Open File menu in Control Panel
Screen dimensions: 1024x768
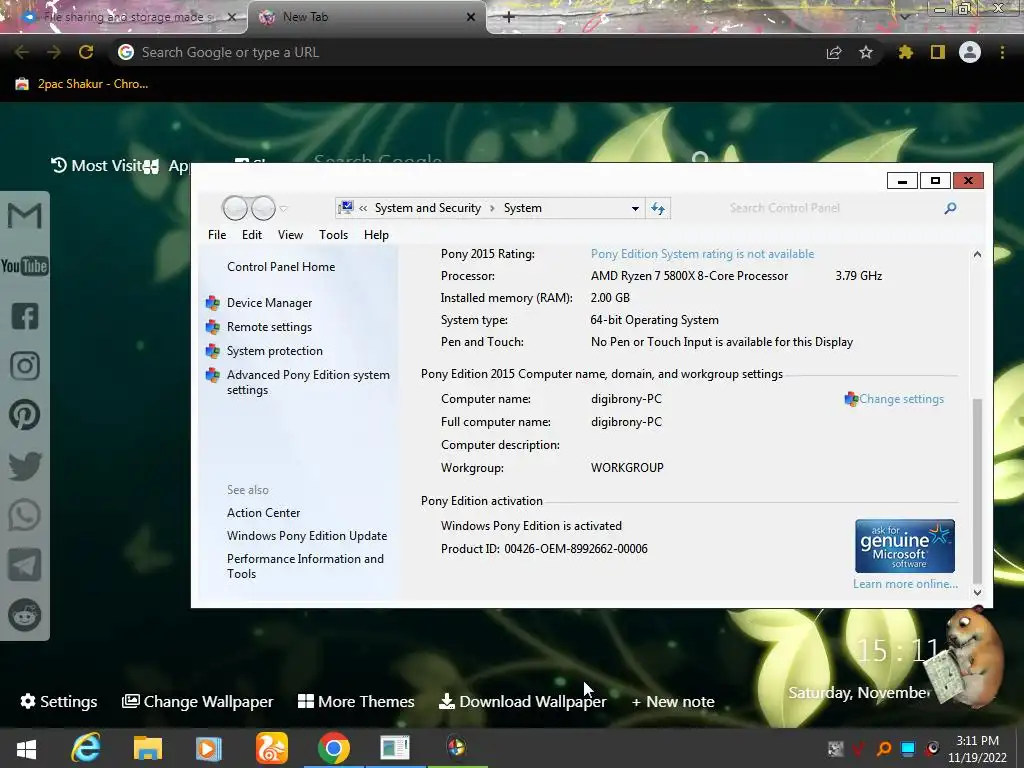click(217, 234)
